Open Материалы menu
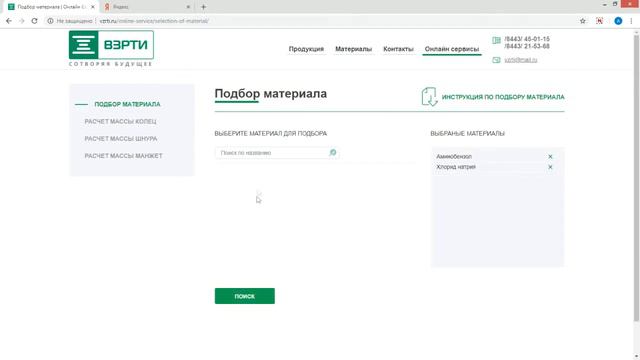This screenshot has width=640, height=360. point(353,49)
